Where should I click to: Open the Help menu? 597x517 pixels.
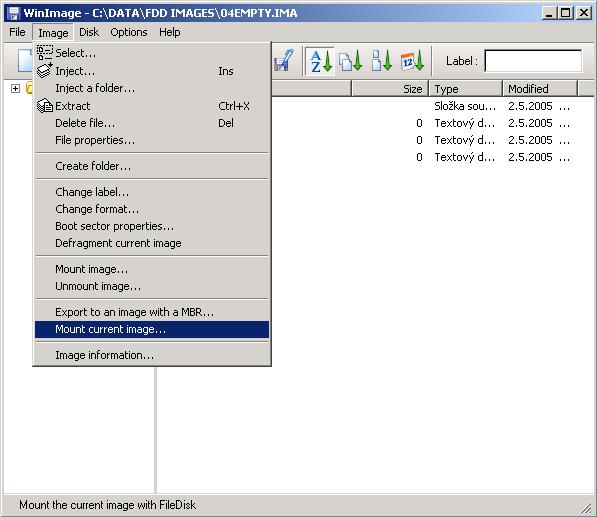(169, 32)
